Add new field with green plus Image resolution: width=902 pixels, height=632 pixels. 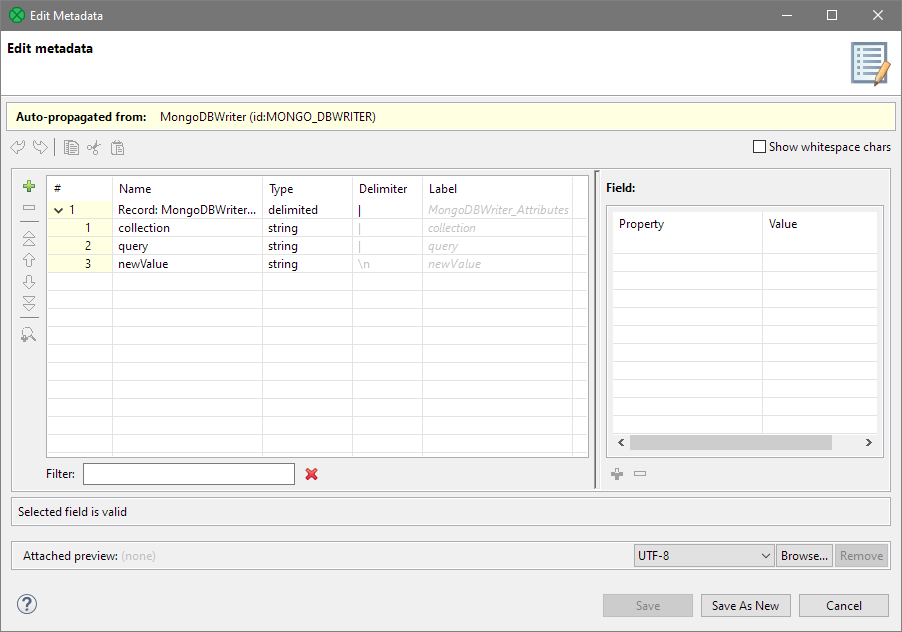click(x=29, y=186)
